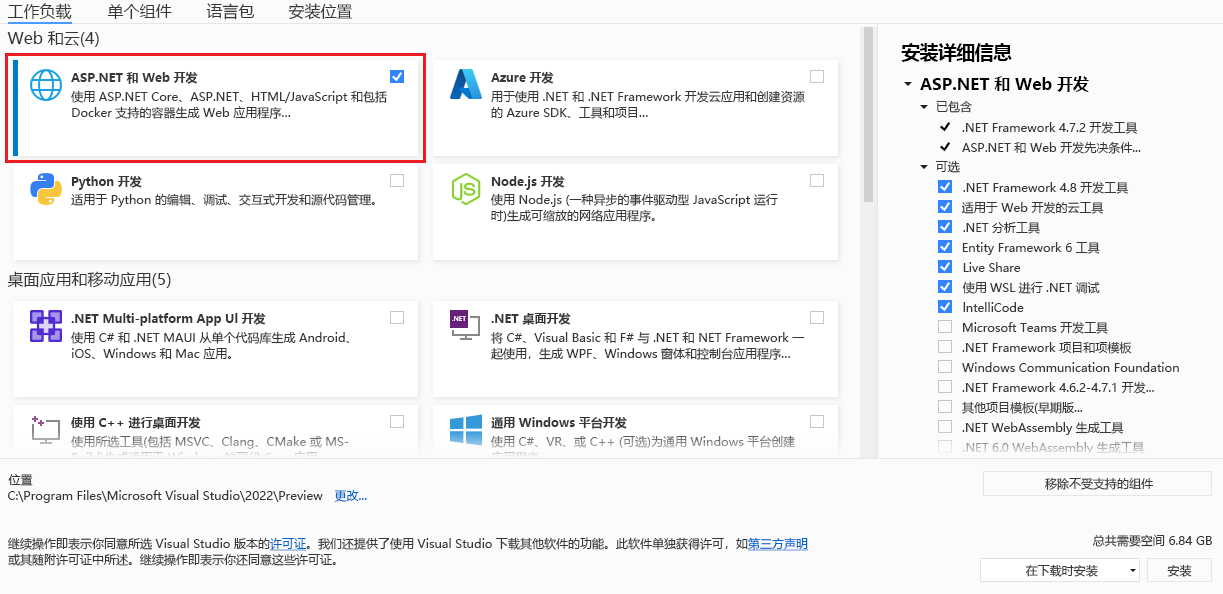Click the Universal Windows Platform logo icon
Viewport: 1223px width, 594px height.
pyautogui.click(x=466, y=430)
